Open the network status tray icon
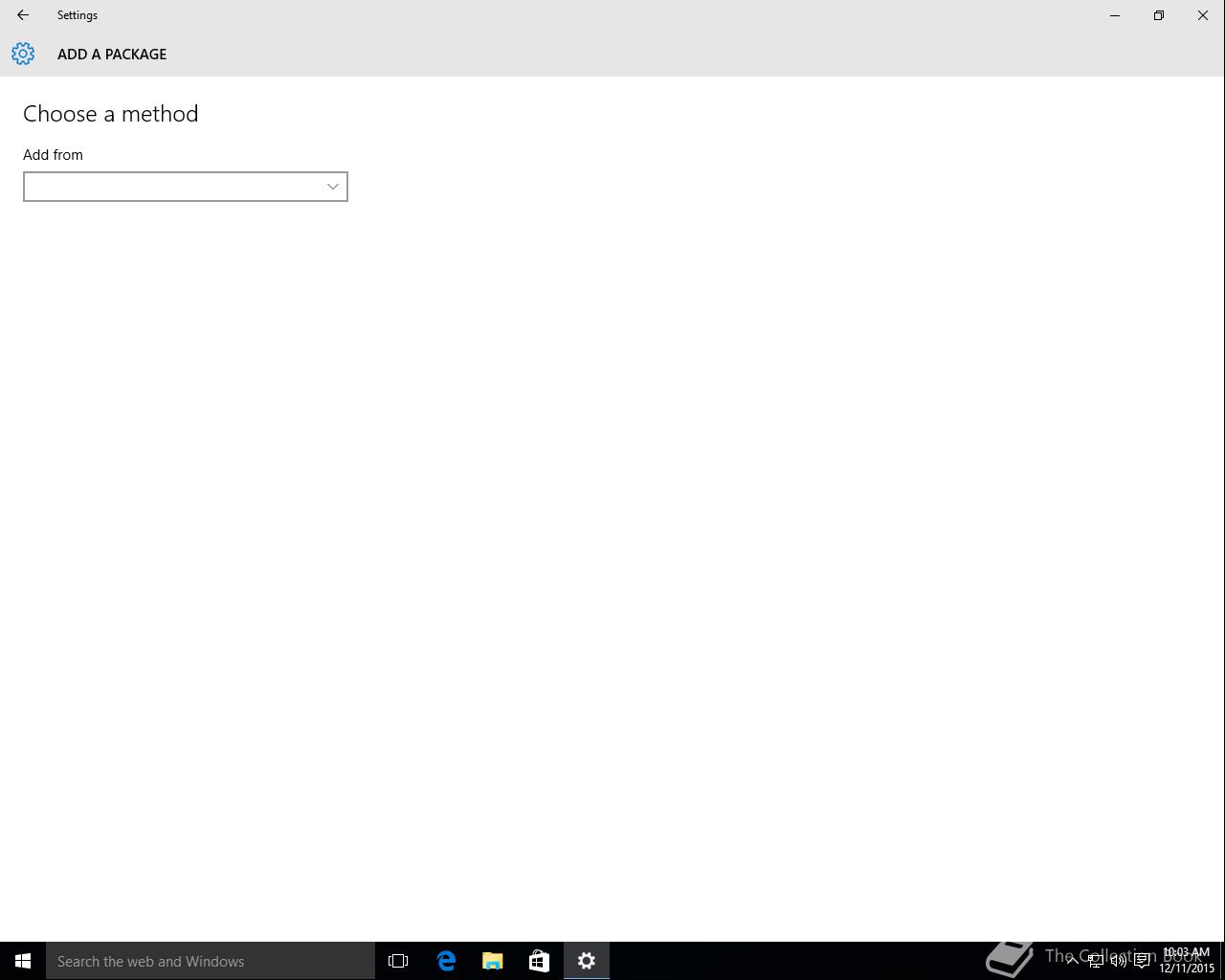 click(x=1095, y=961)
